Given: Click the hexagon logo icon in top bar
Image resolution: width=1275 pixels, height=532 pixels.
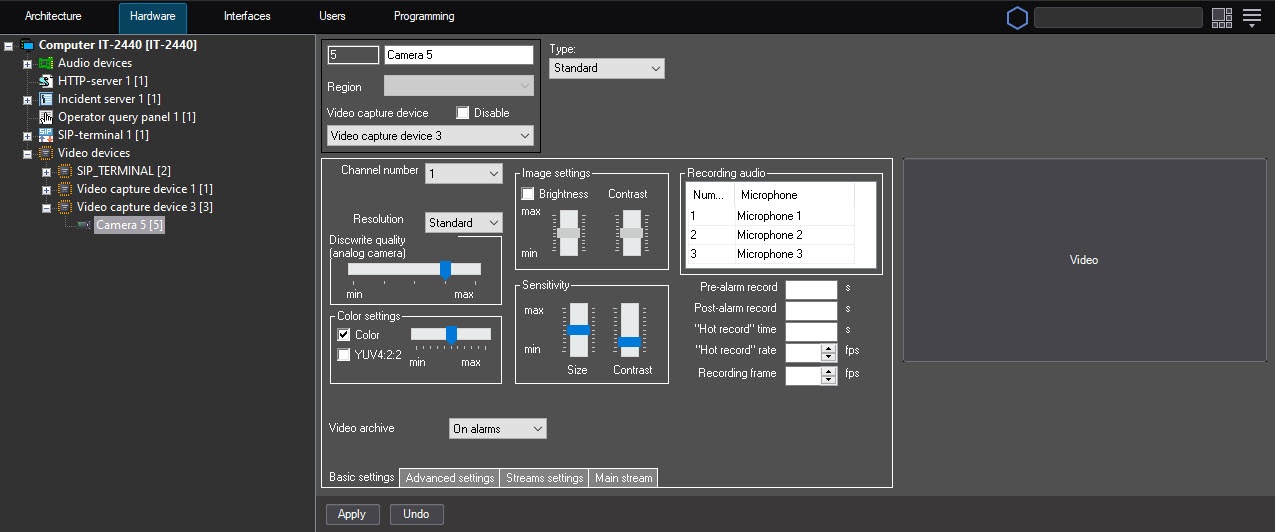Looking at the screenshot, I should pos(1016,17).
